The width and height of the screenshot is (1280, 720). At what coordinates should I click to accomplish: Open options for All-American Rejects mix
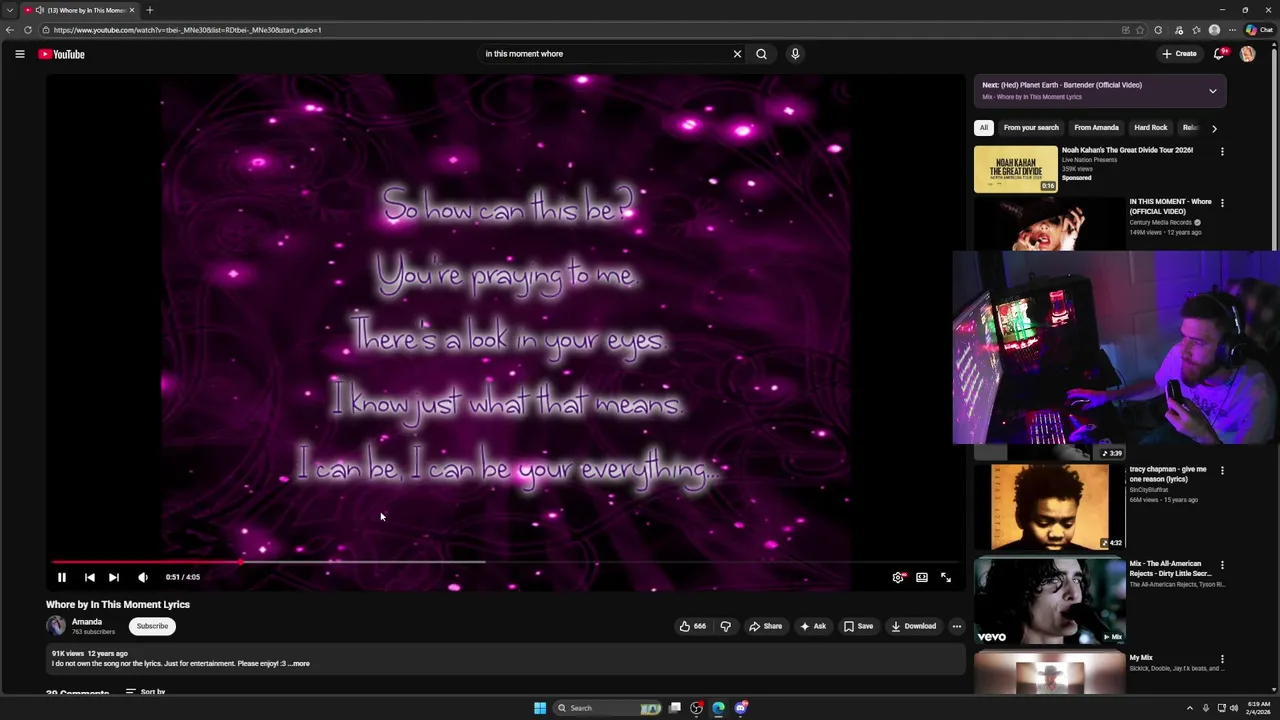point(1222,565)
